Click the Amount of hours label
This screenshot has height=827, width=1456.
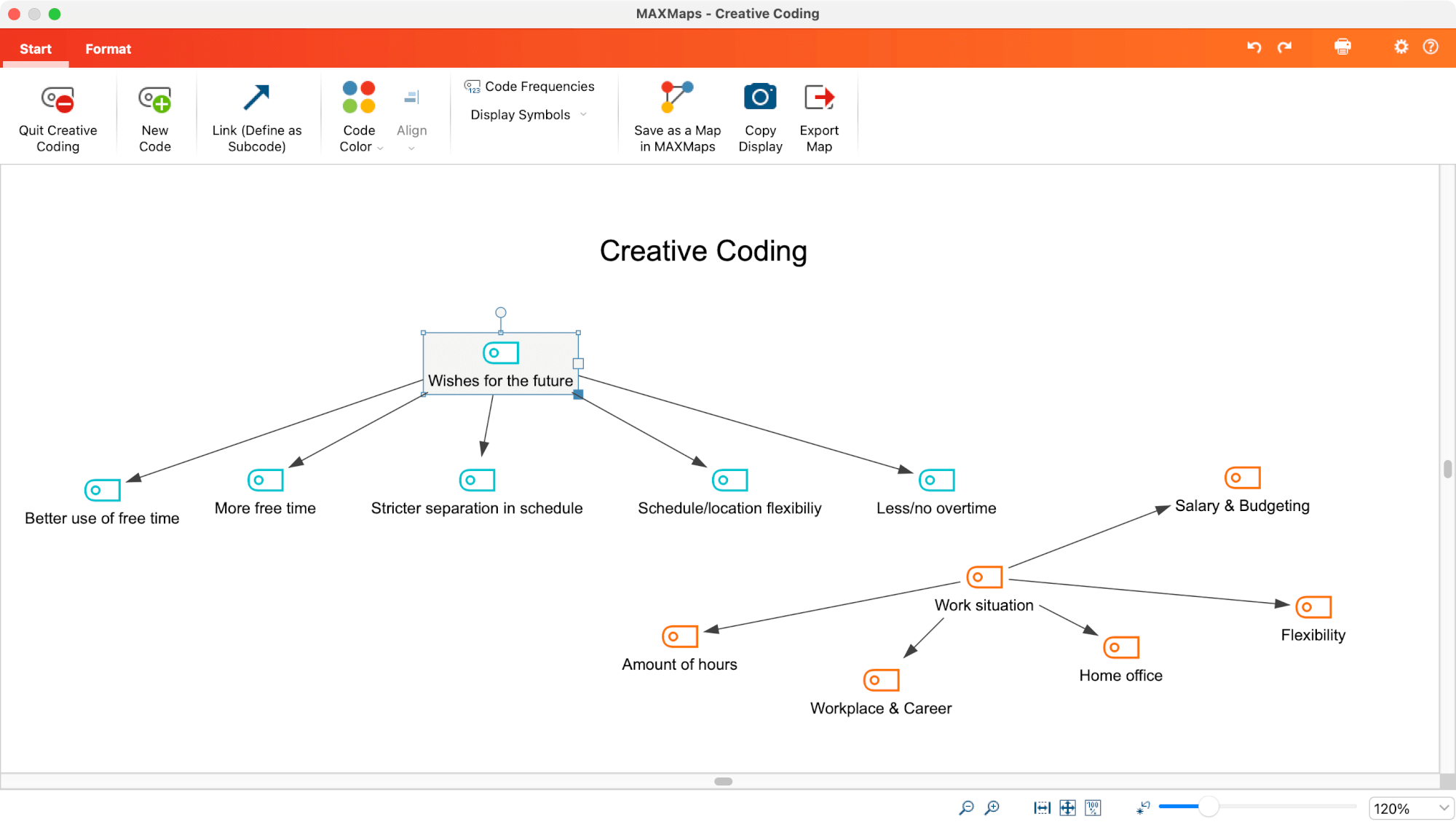(x=679, y=665)
